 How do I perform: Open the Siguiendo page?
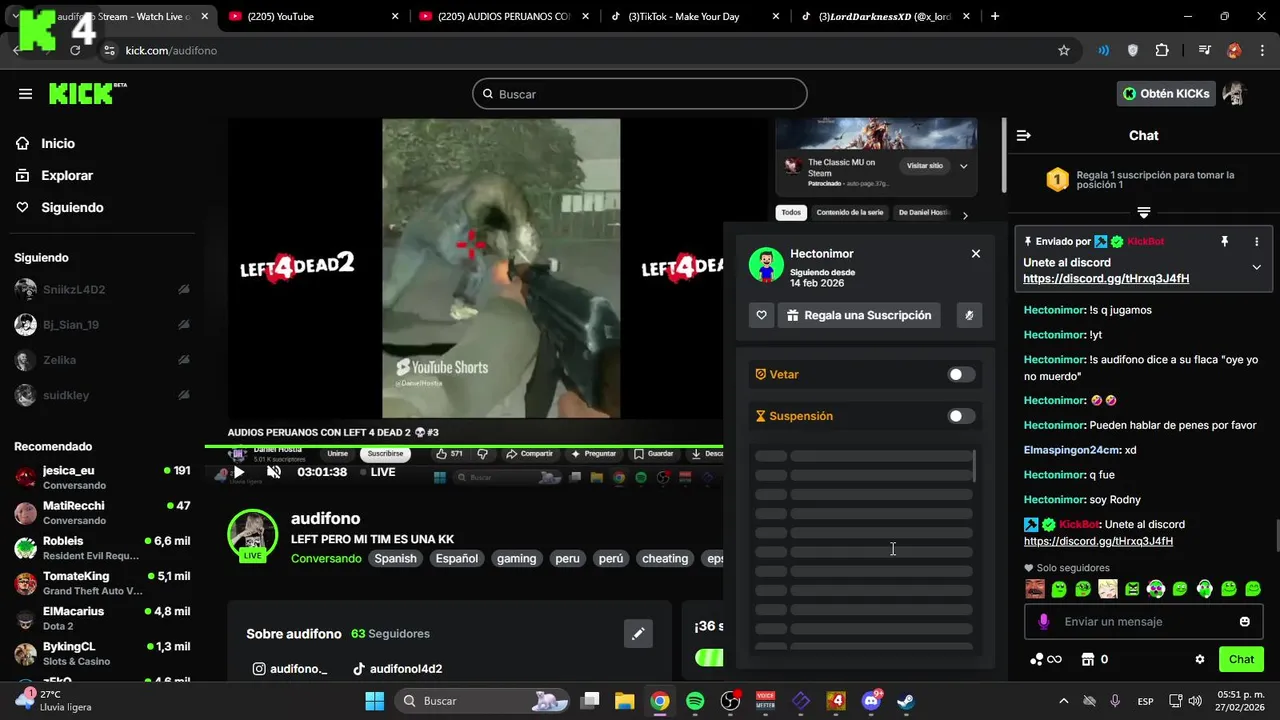click(59, 207)
